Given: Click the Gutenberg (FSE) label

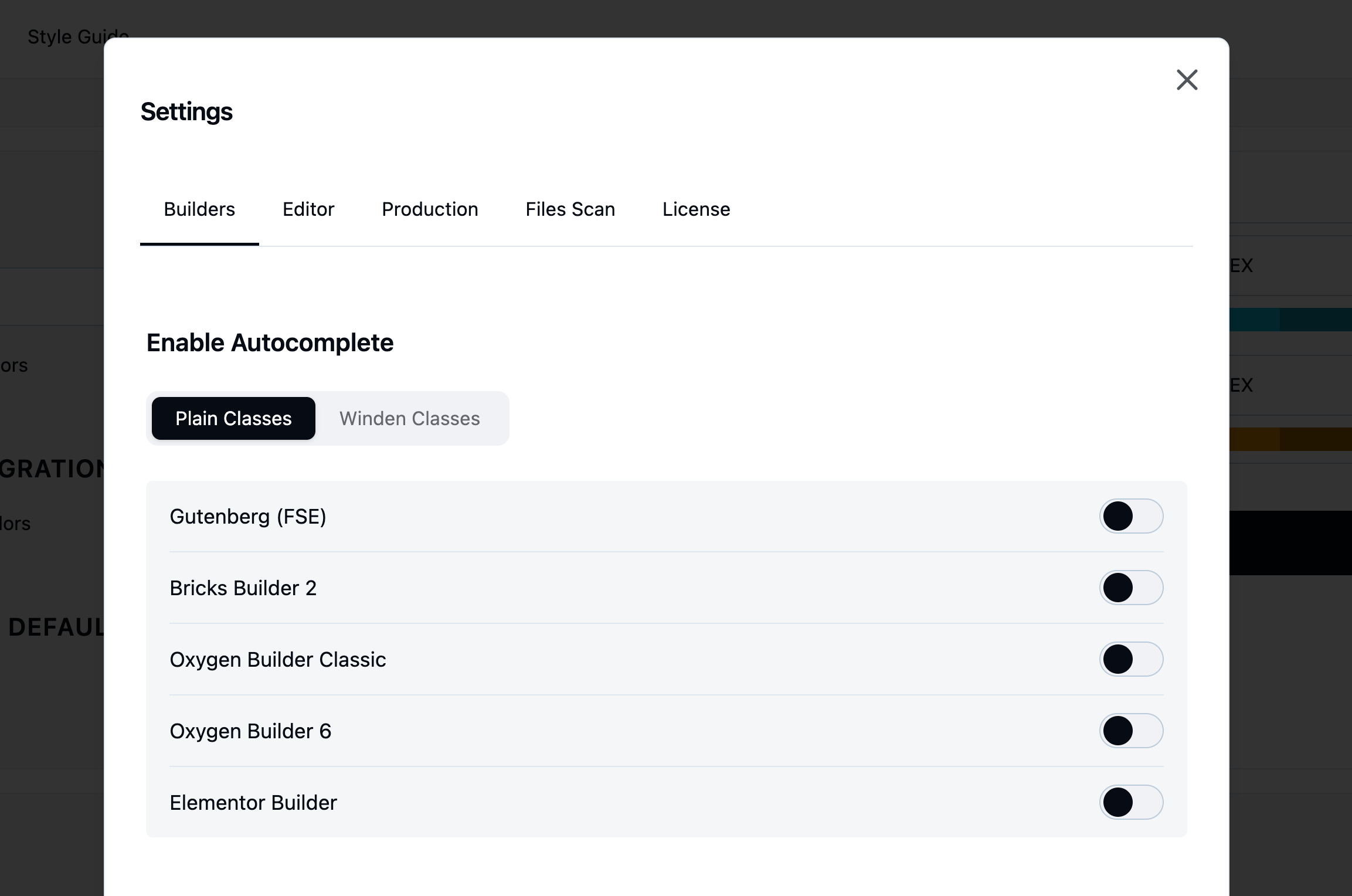Looking at the screenshot, I should click(x=248, y=517).
